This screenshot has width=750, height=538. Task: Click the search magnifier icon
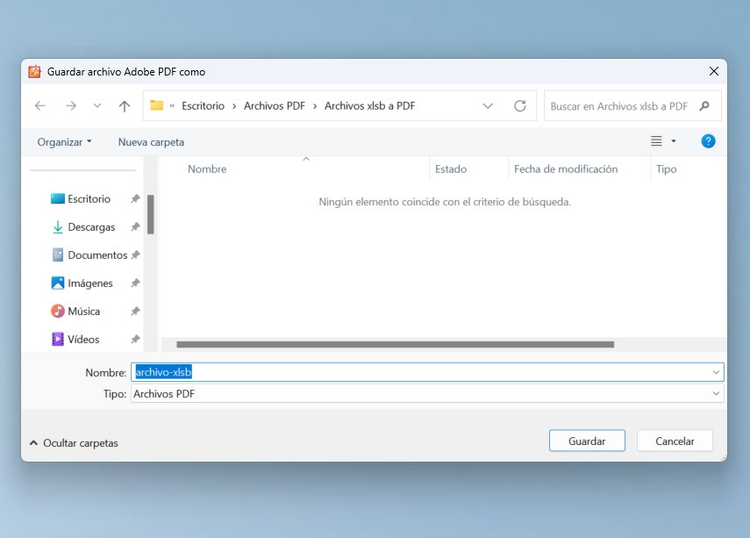tap(704, 106)
